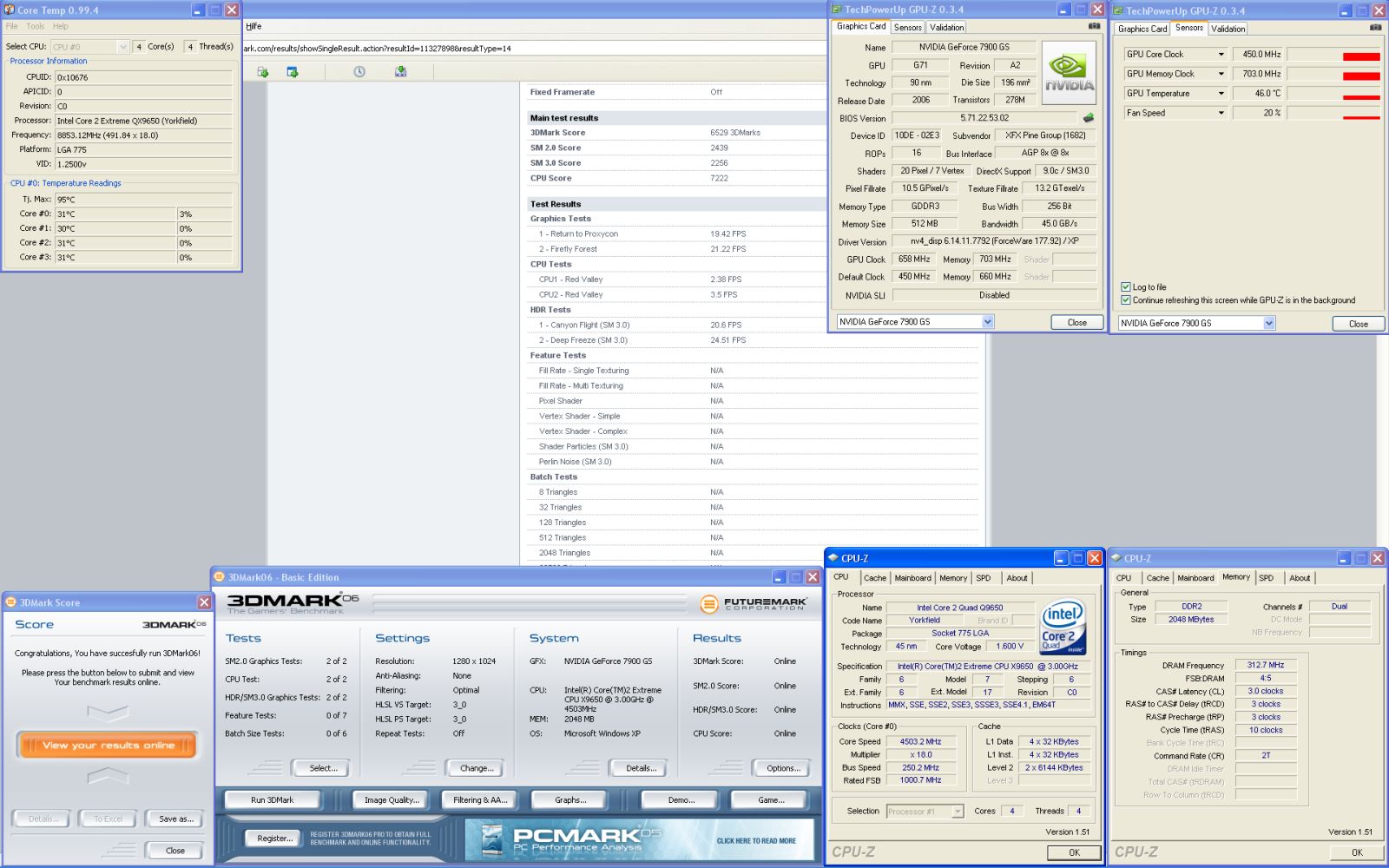The width and height of the screenshot is (1389, 868).
Task: Click the save/download icon in browser toolbar
Action: click(401, 72)
